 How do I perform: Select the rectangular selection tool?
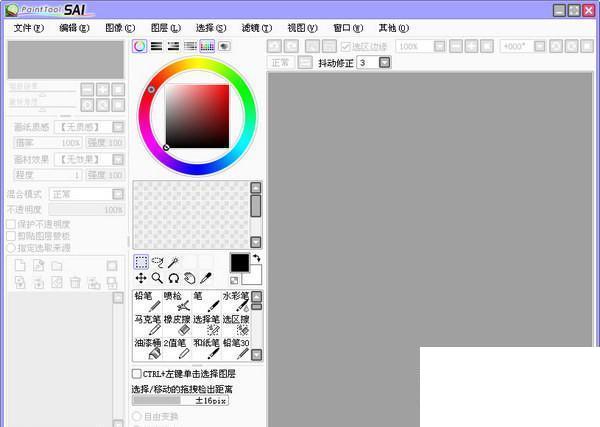coord(141,262)
